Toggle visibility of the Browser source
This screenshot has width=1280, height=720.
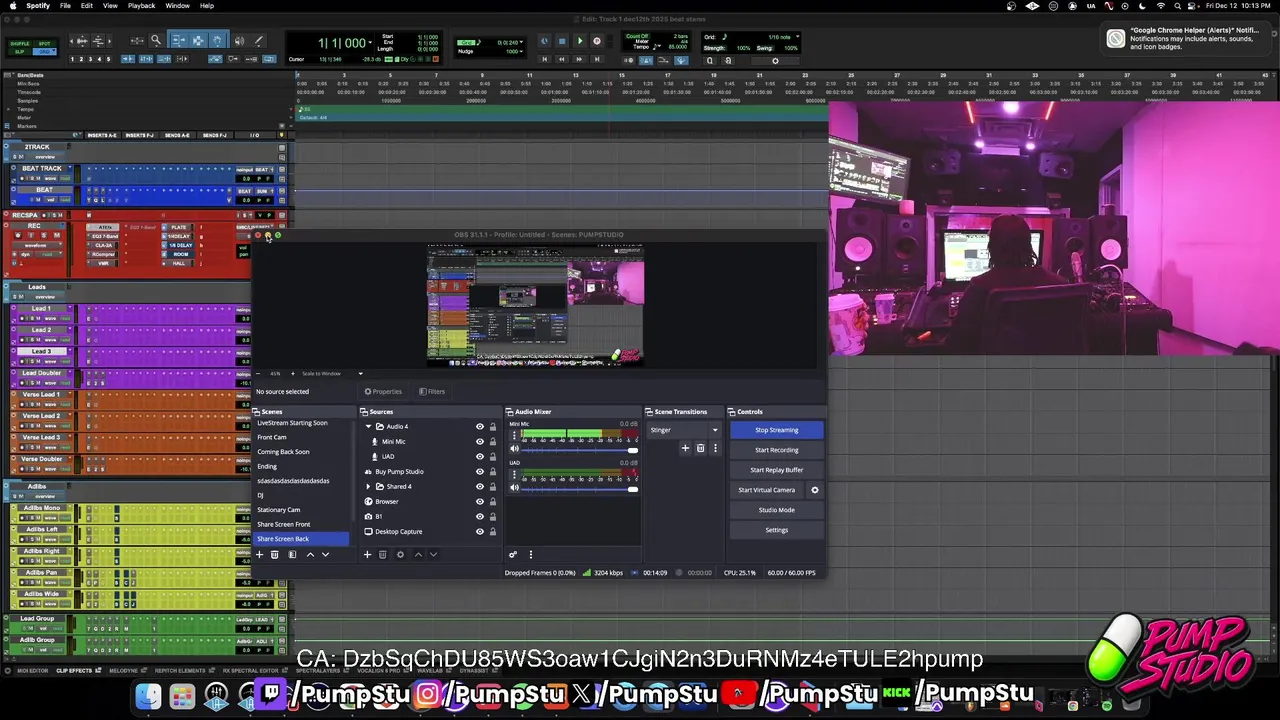pos(479,501)
